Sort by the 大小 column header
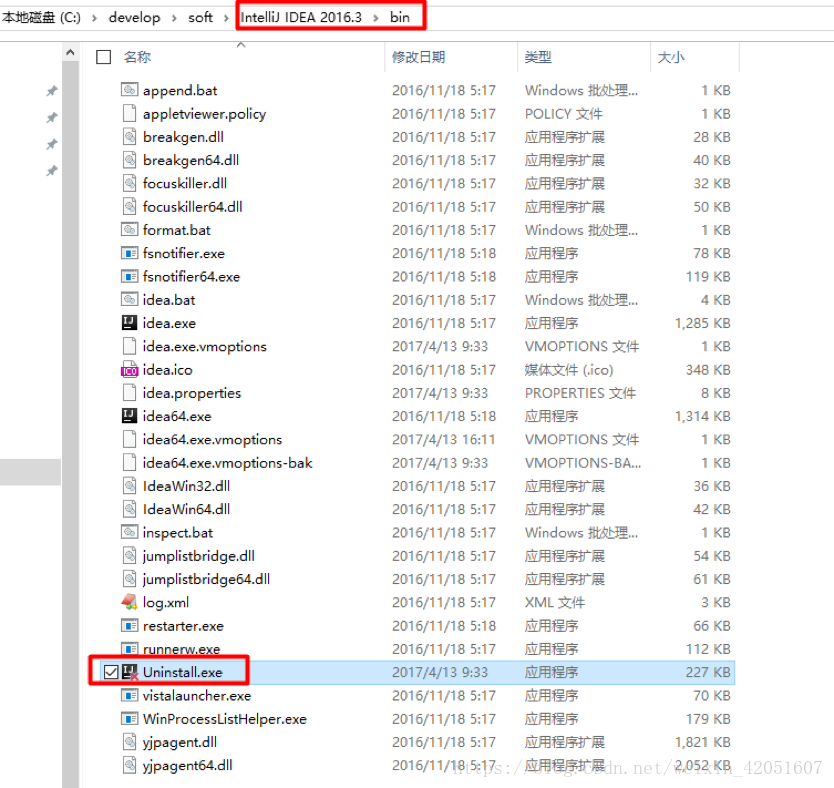 (671, 57)
